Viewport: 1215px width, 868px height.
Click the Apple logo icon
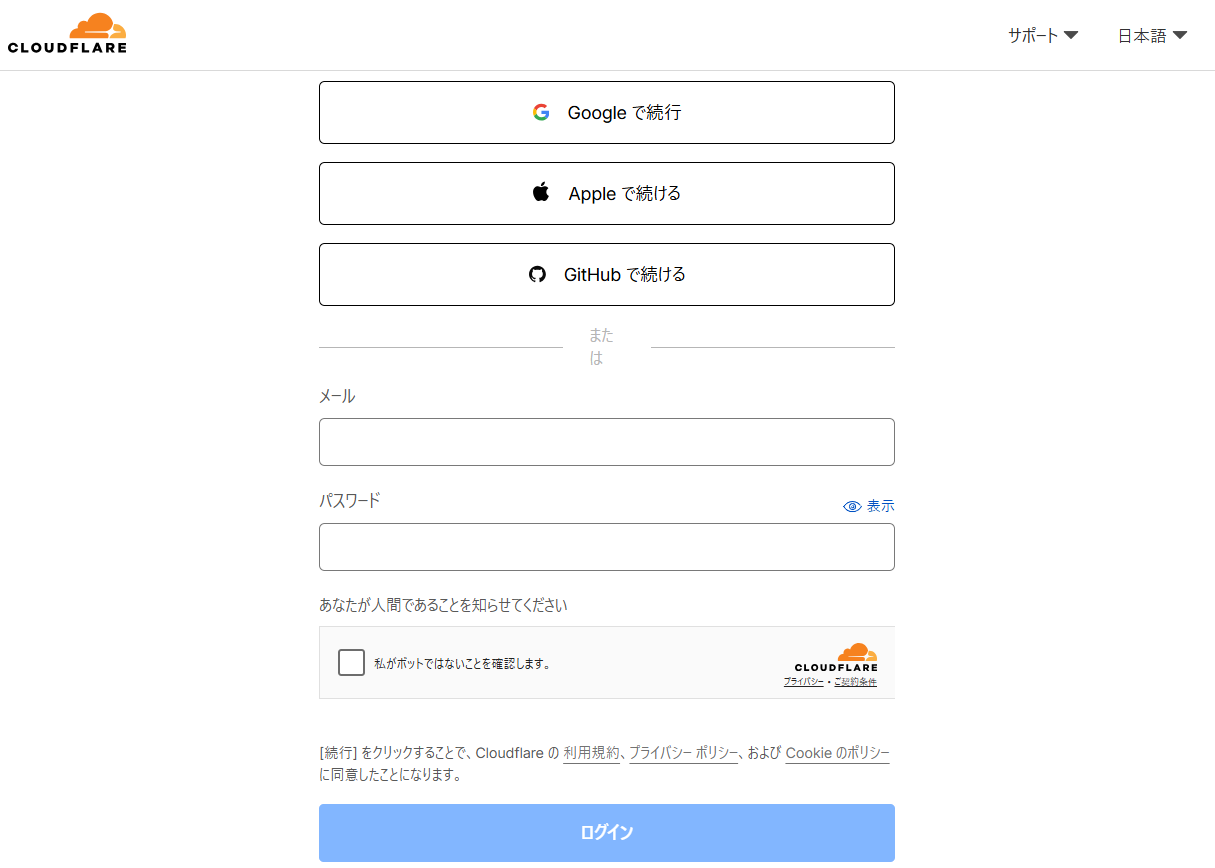[541, 193]
